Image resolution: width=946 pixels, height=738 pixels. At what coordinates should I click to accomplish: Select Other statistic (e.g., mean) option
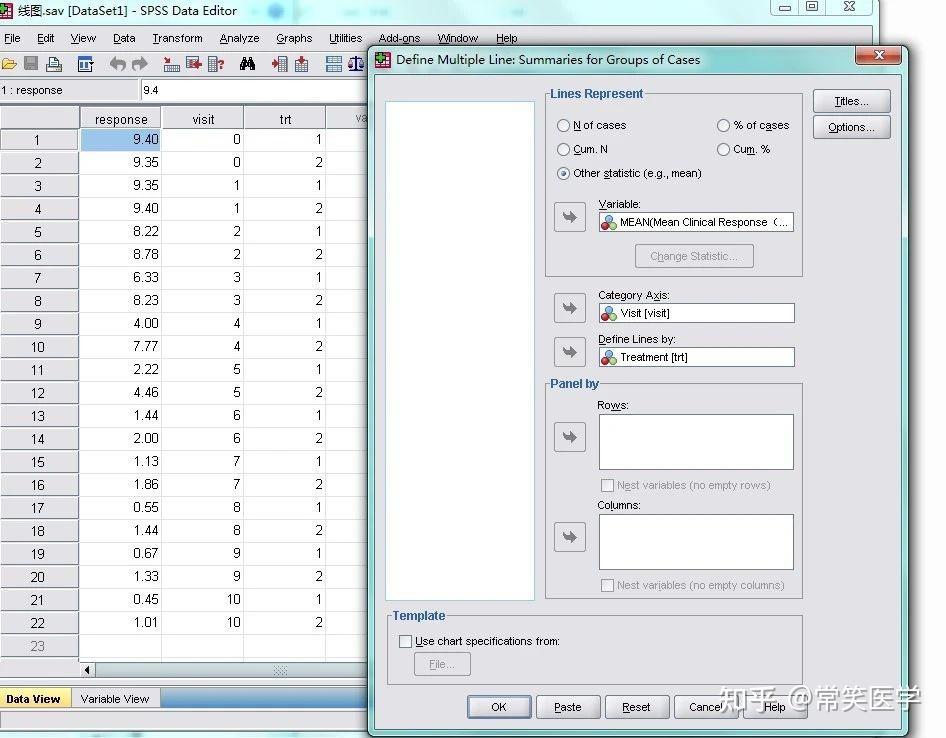[563, 174]
